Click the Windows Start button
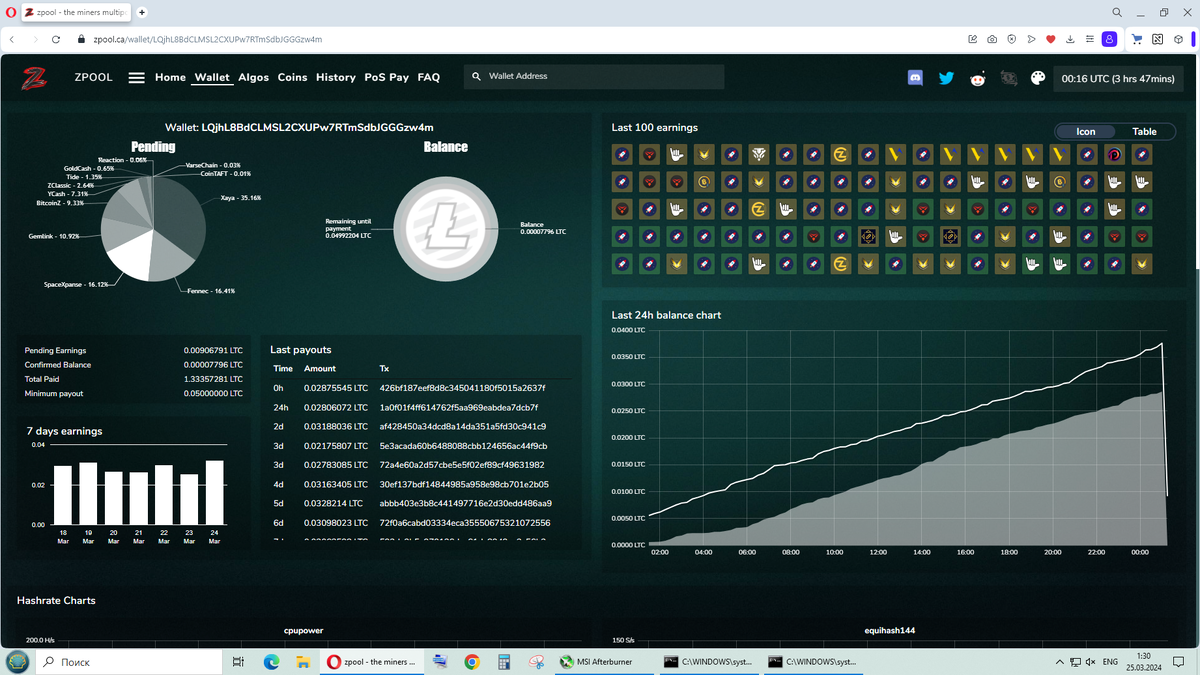This screenshot has height=675, width=1200. 17,662
